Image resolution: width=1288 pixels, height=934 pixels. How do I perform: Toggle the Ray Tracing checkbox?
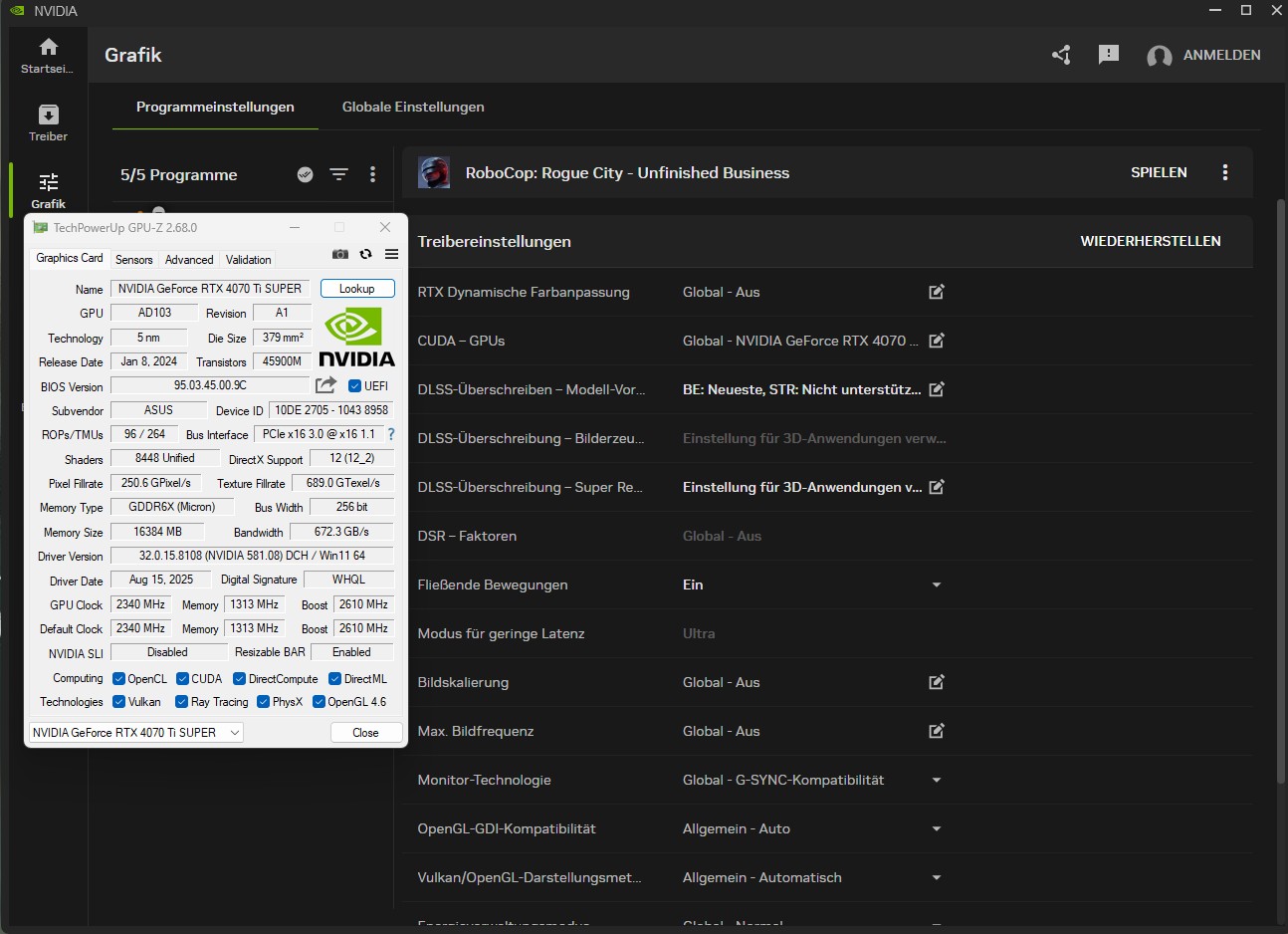pyautogui.click(x=182, y=702)
